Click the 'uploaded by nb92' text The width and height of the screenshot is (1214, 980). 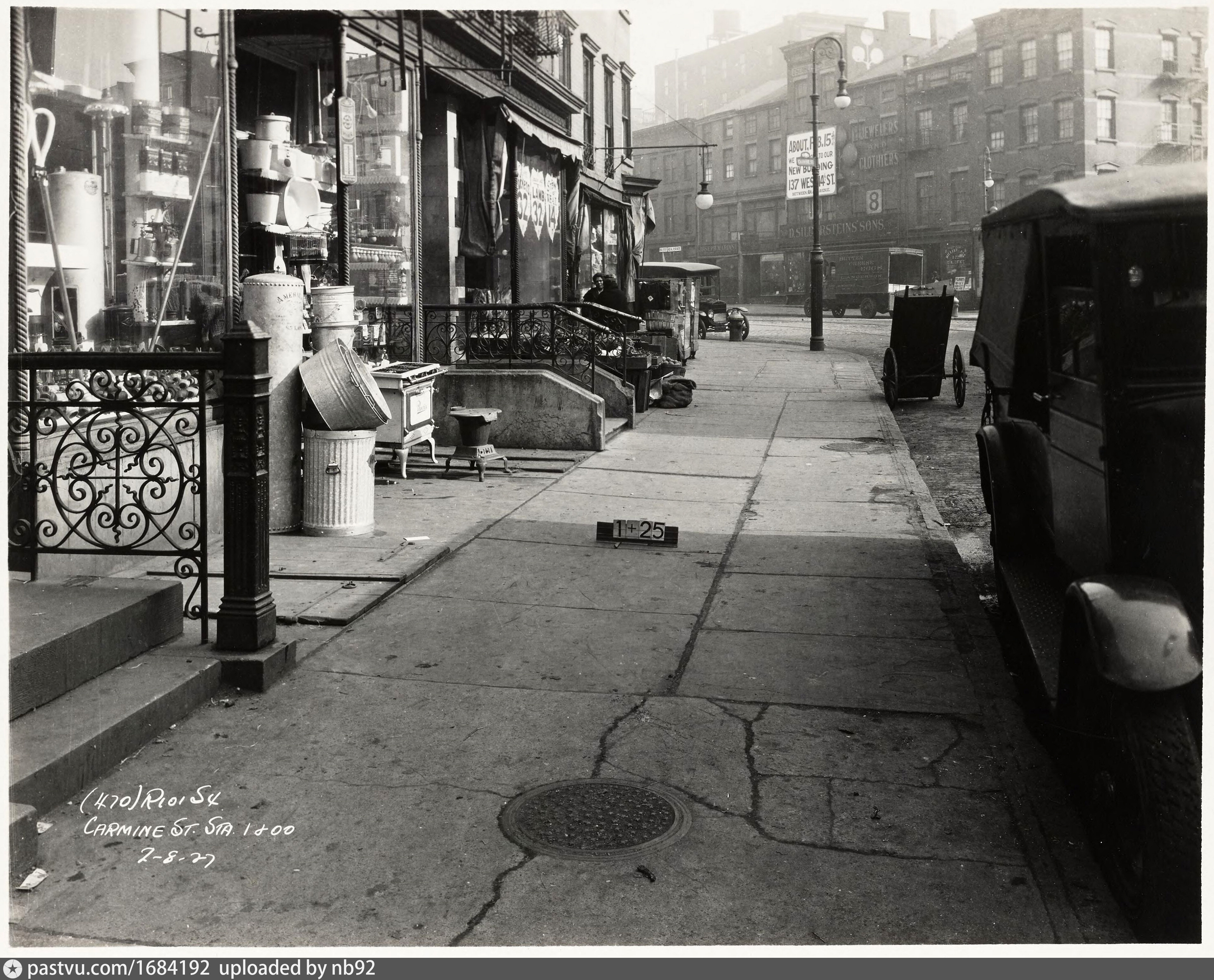tap(296, 969)
